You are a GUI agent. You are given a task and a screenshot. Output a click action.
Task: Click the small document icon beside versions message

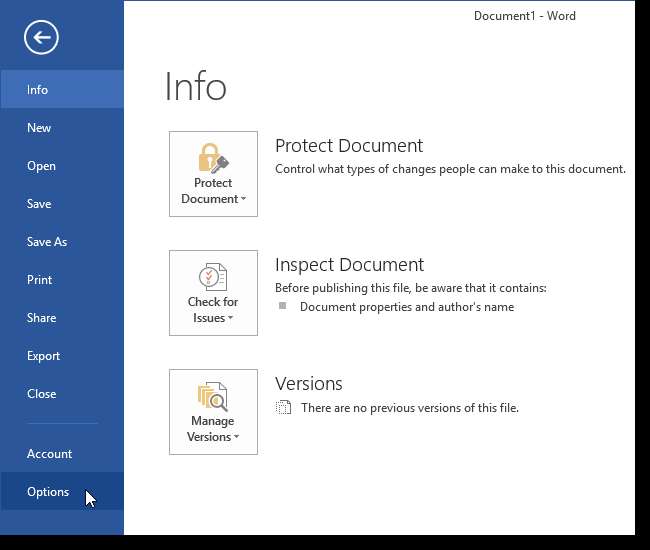pos(284,408)
